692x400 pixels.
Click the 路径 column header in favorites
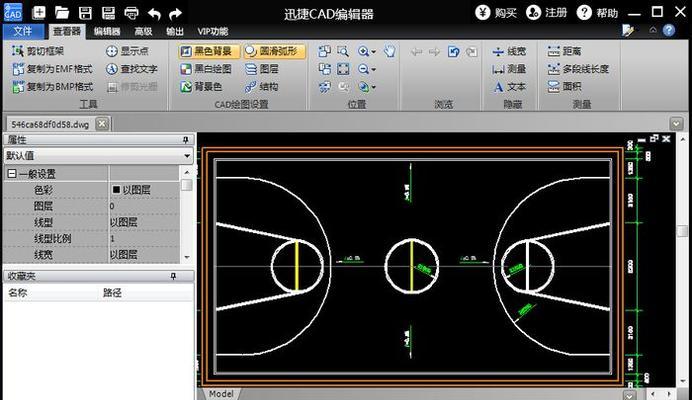click(x=112, y=293)
